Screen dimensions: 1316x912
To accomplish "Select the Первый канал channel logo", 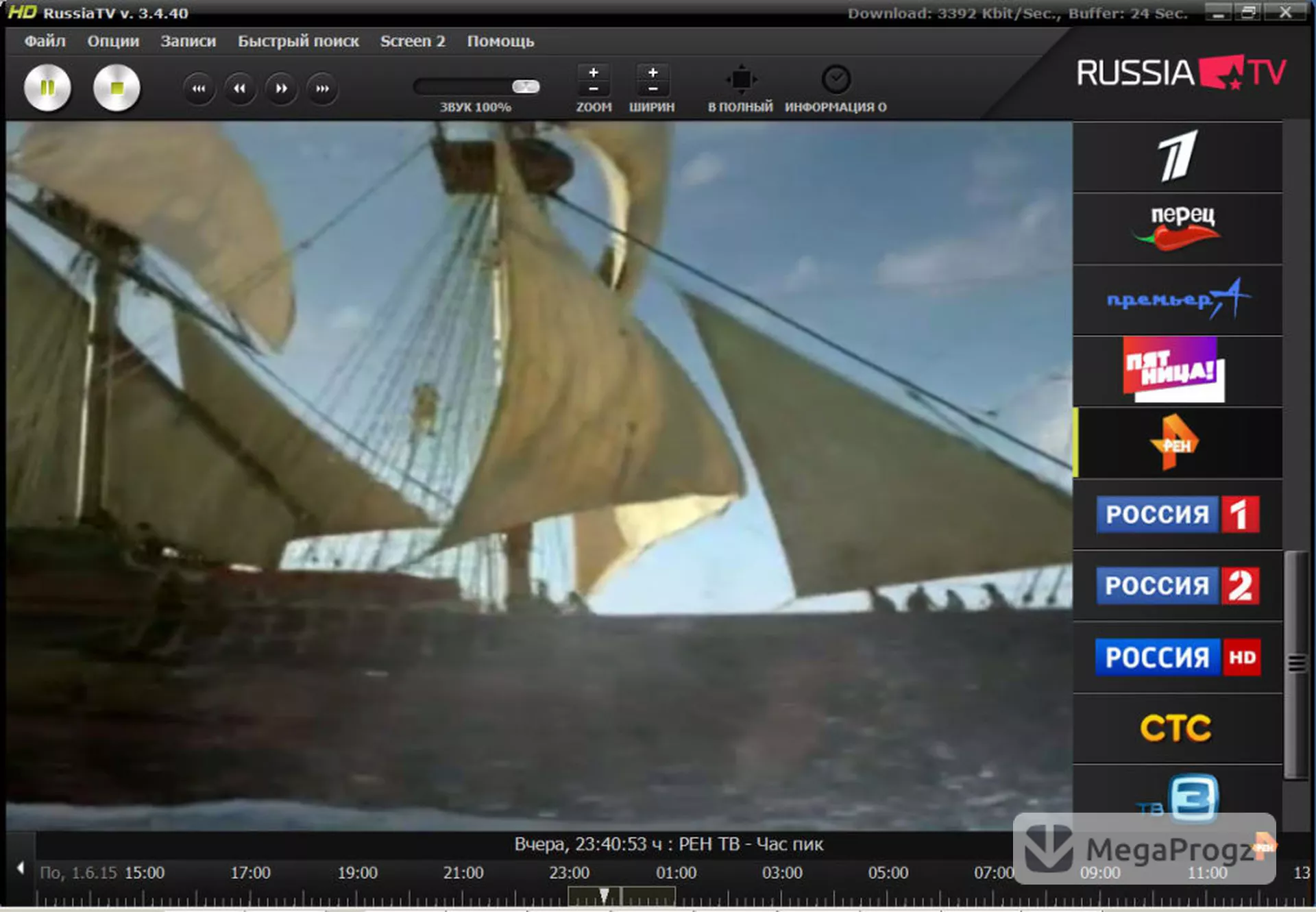I will tap(1178, 157).
